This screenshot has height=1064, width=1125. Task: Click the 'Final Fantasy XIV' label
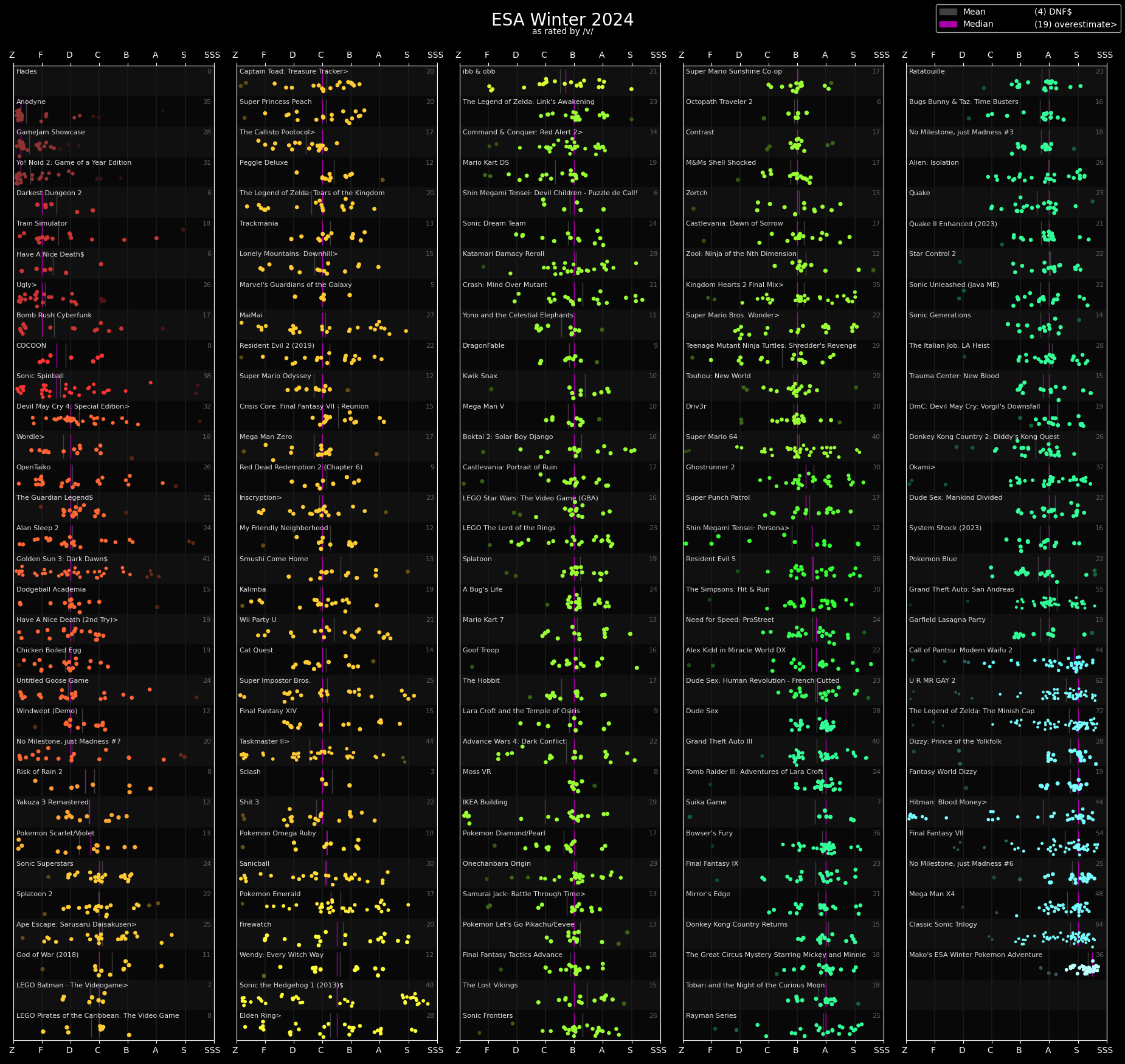click(268, 711)
